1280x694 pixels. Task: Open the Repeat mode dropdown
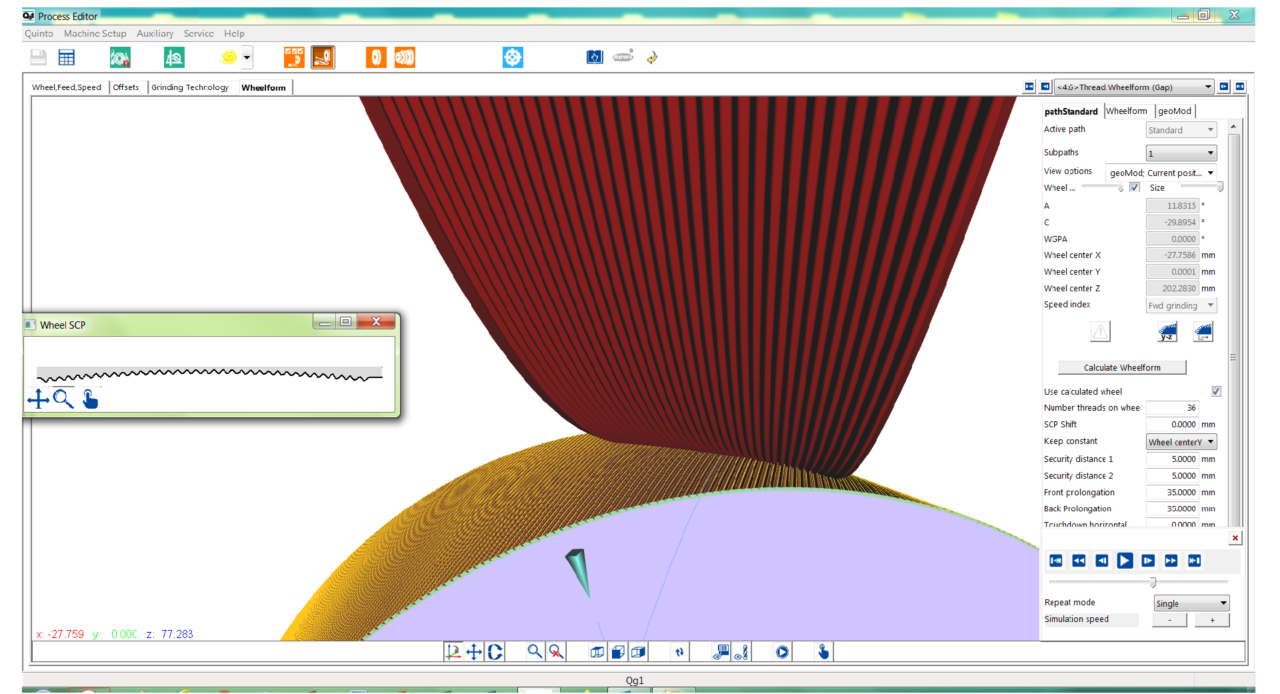pyautogui.click(x=1191, y=604)
